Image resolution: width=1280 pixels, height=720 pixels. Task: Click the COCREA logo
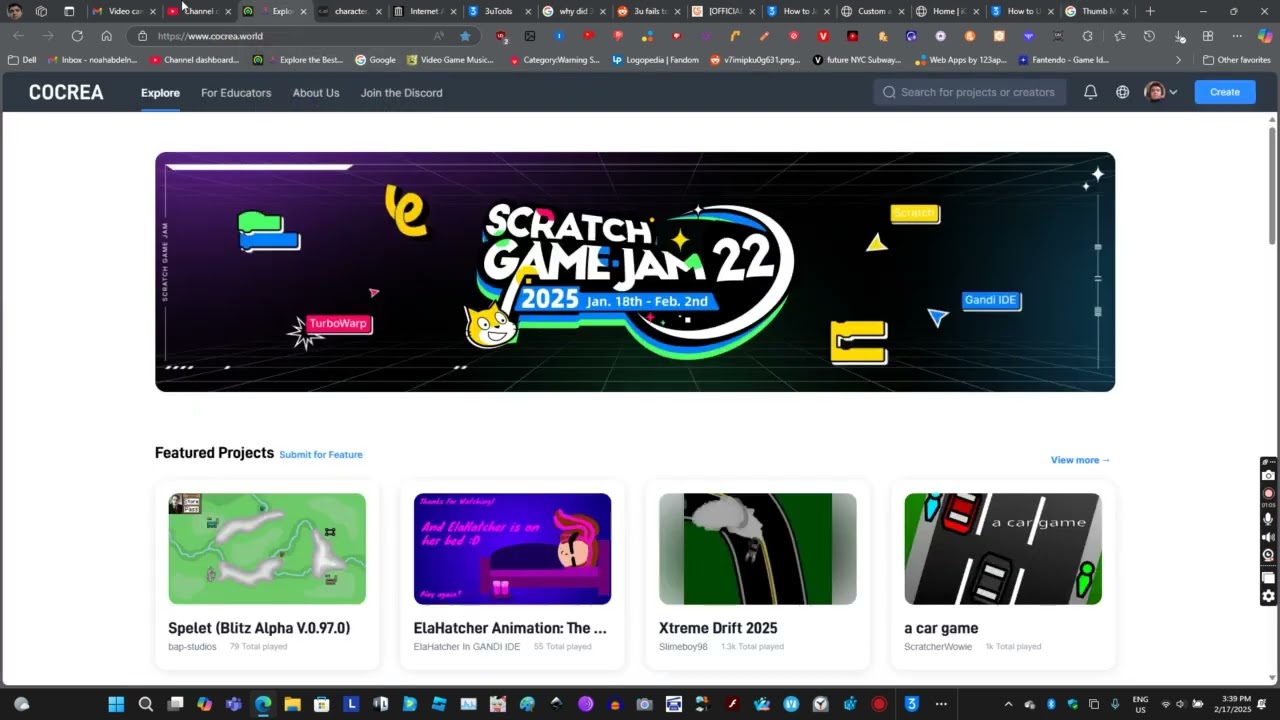(66, 93)
